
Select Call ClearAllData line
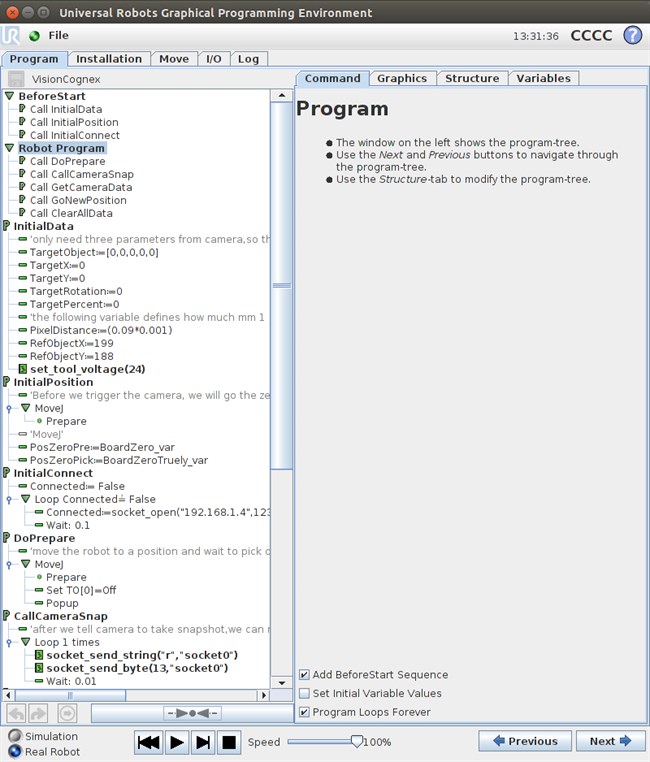pyautogui.click(x=71, y=213)
